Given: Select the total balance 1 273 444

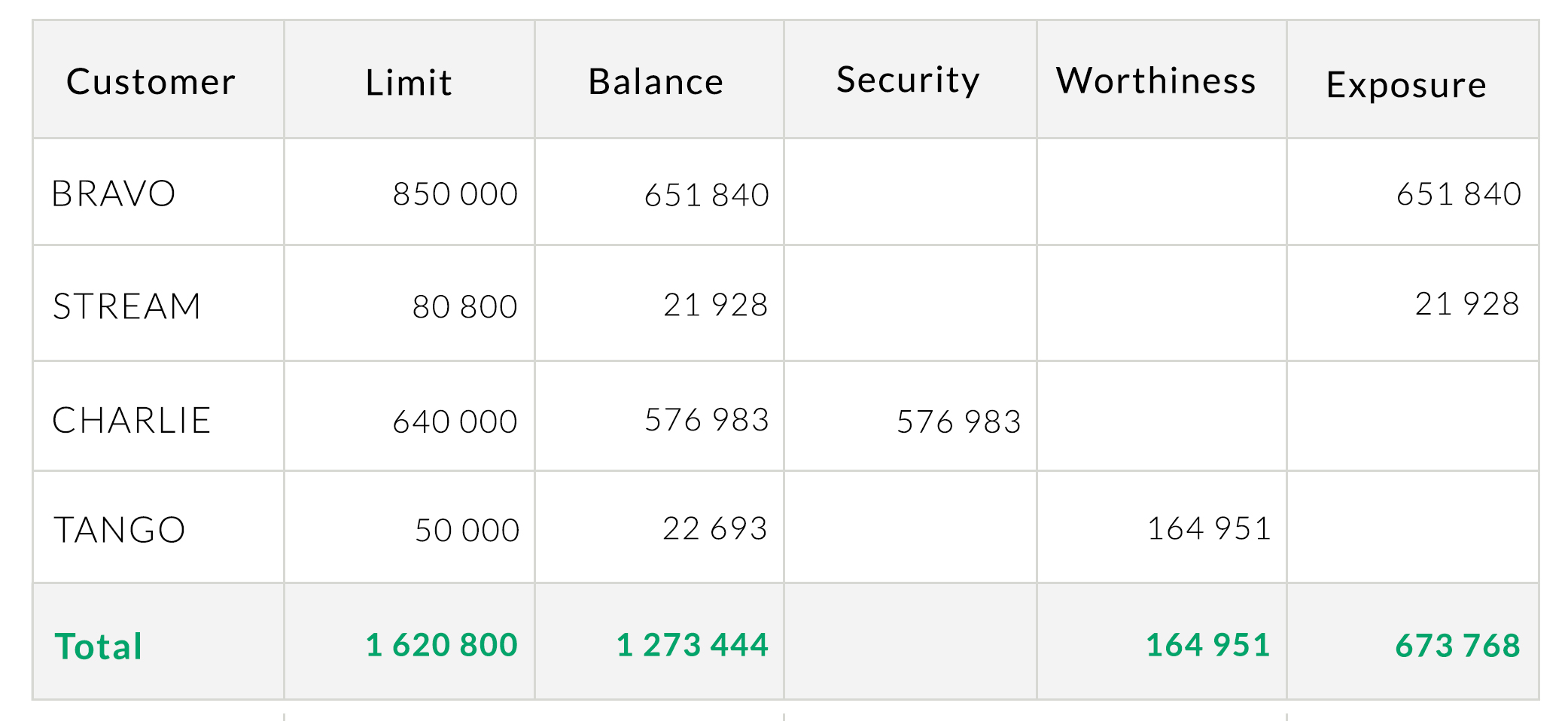Looking at the screenshot, I should coord(693,645).
